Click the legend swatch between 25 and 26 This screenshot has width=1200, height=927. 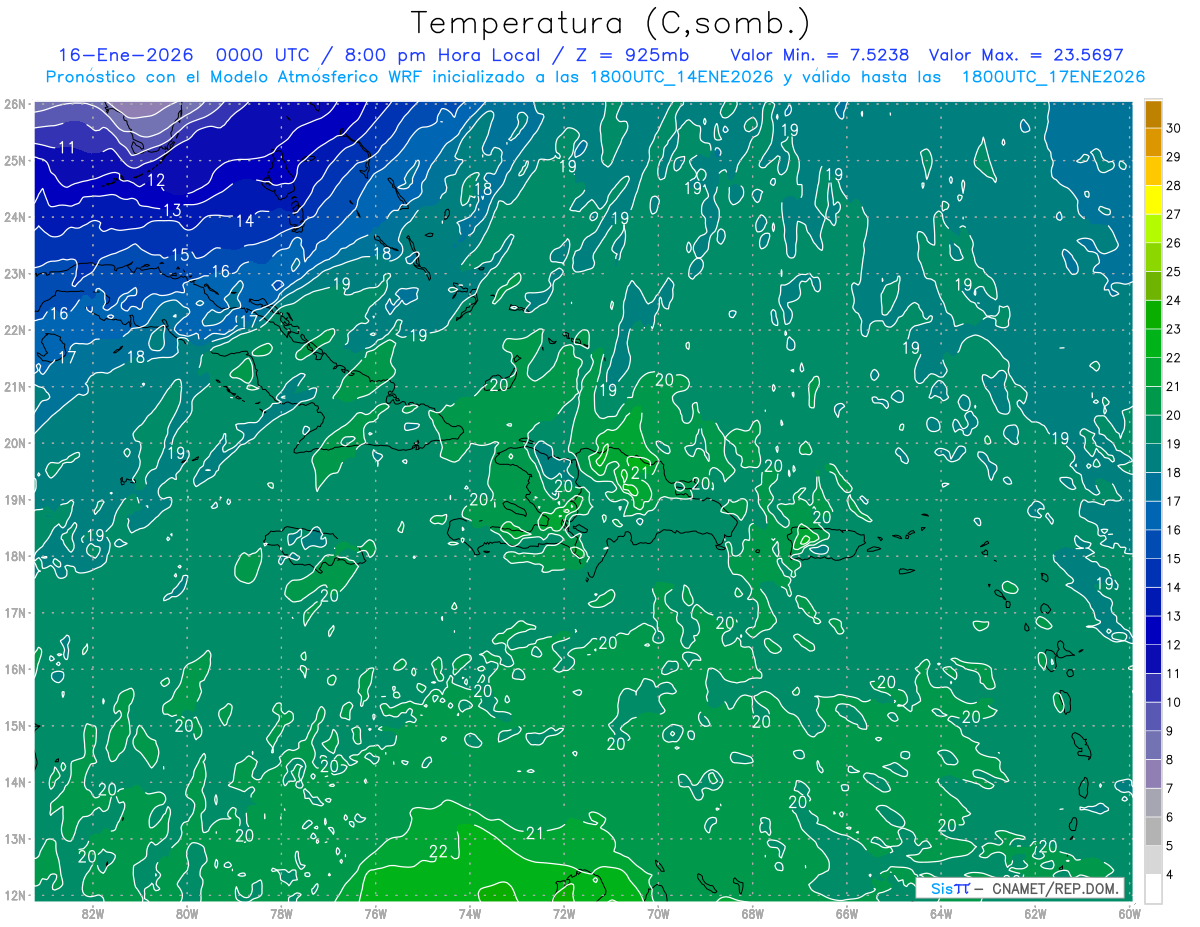pos(1153,258)
